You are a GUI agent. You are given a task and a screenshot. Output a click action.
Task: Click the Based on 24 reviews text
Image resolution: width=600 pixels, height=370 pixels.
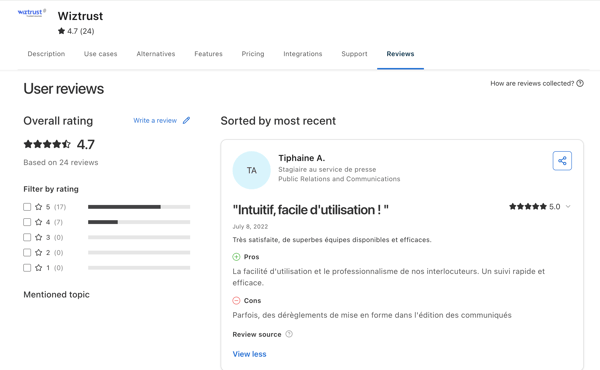pyautogui.click(x=61, y=162)
